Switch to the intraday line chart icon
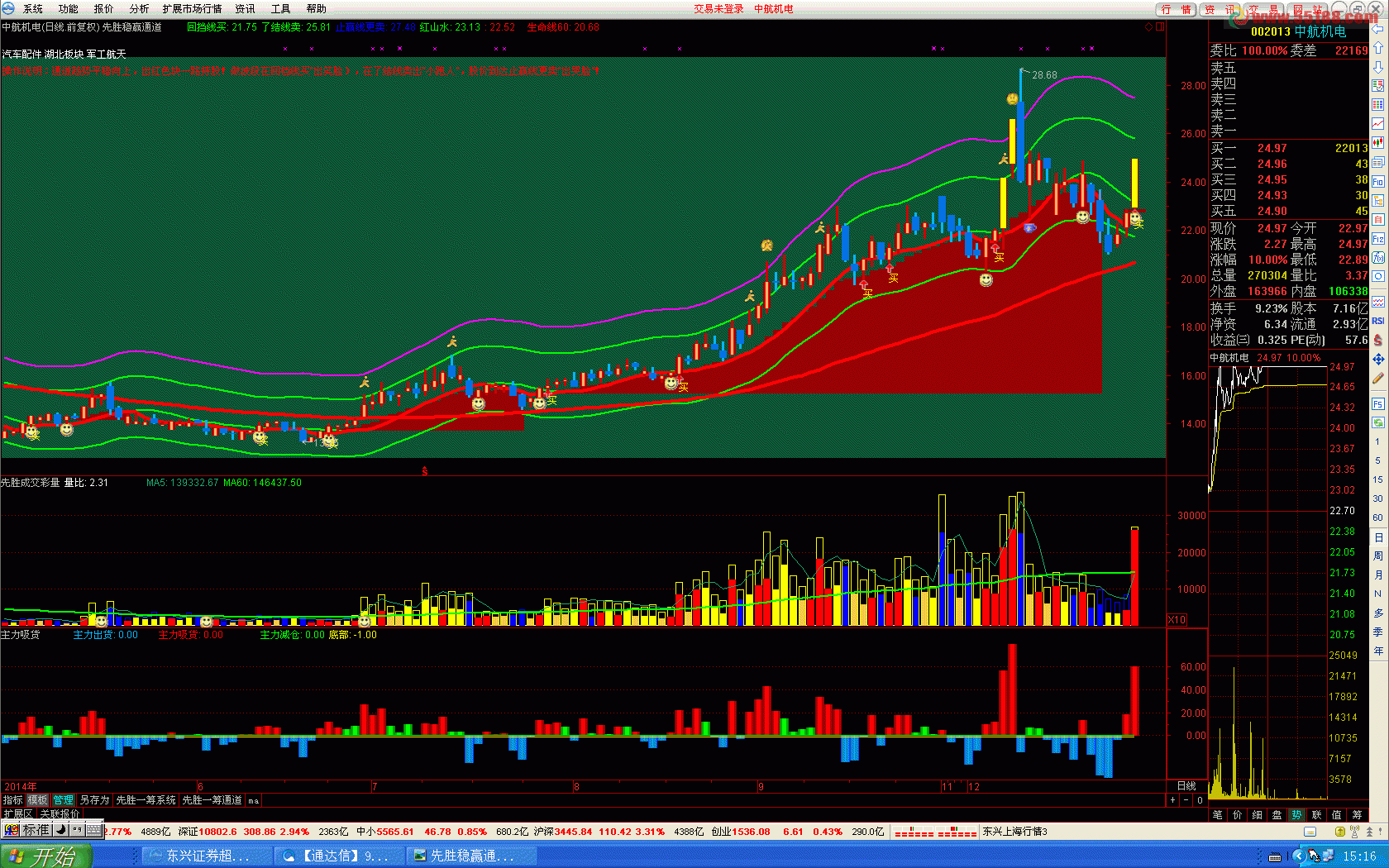This screenshot has height=868, width=1389. pyautogui.click(x=1378, y=124)
